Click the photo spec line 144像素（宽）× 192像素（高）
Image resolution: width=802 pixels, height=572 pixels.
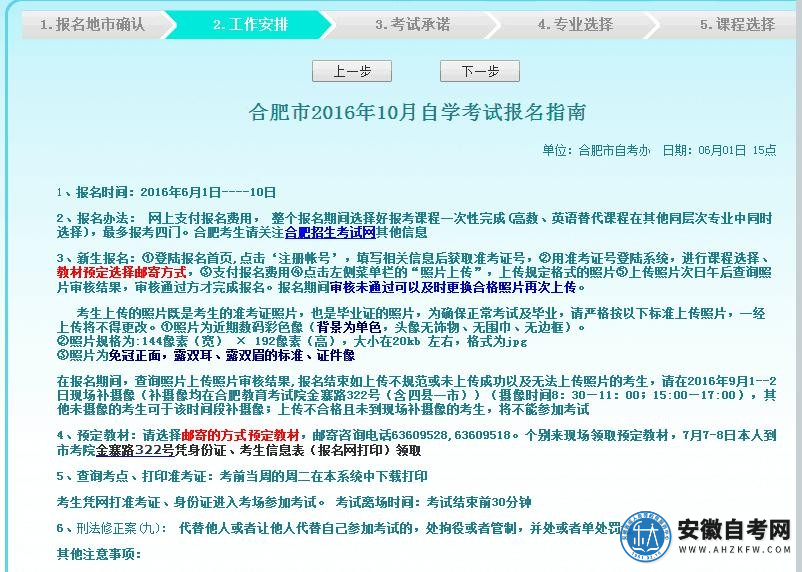(239, 341)
